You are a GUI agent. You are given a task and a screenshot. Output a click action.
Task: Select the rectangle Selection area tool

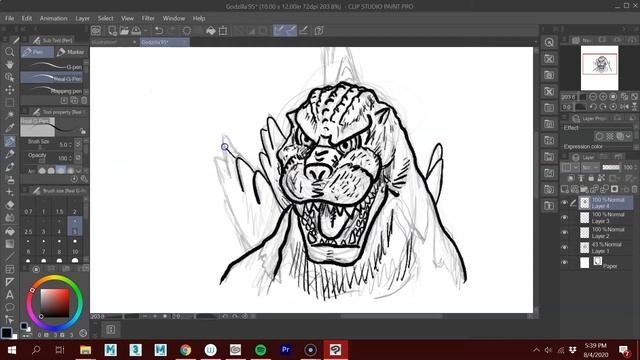click(9, 102)
